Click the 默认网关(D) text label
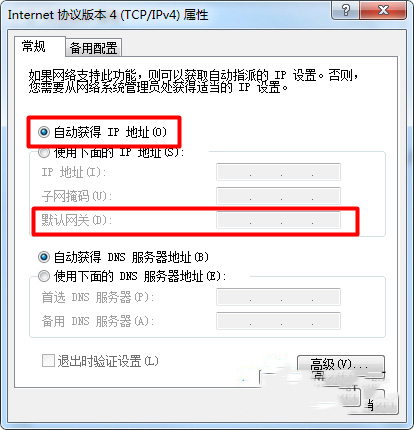Image resolution: width=414 pixels, height=430 pixels. click(77, 220)
